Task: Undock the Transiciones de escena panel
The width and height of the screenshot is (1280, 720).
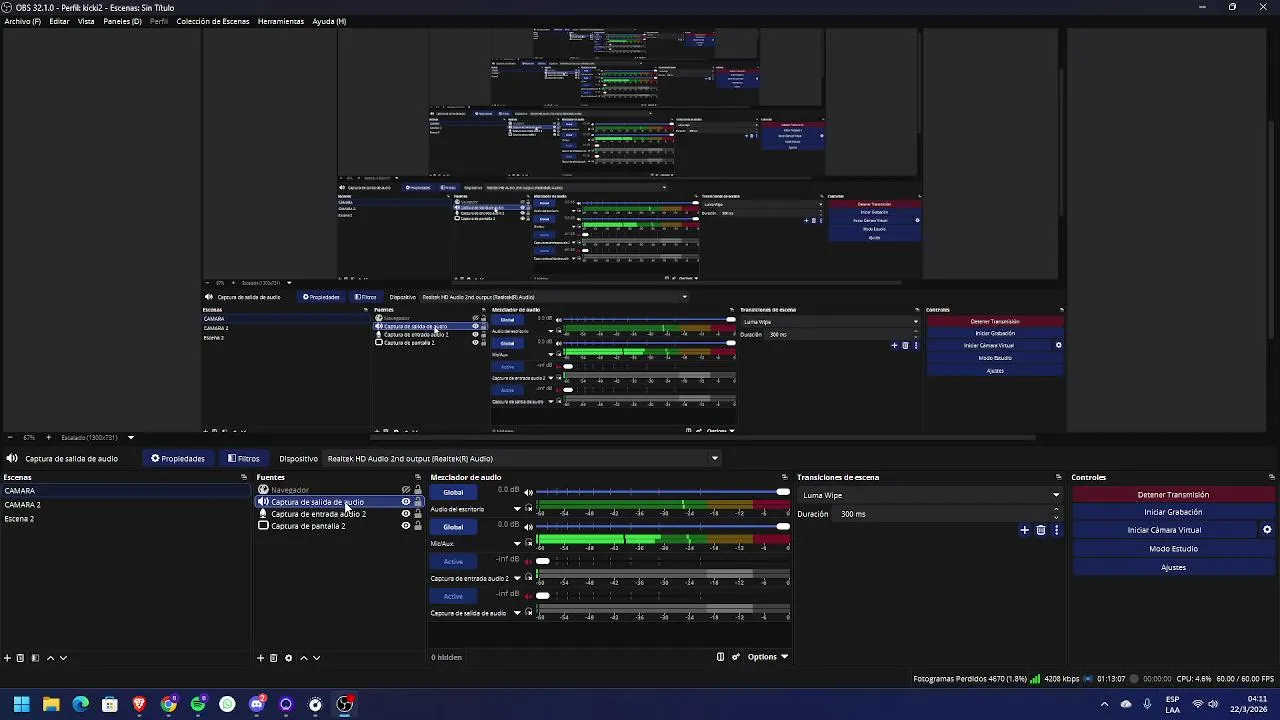Action: [x=1058, y=477]
